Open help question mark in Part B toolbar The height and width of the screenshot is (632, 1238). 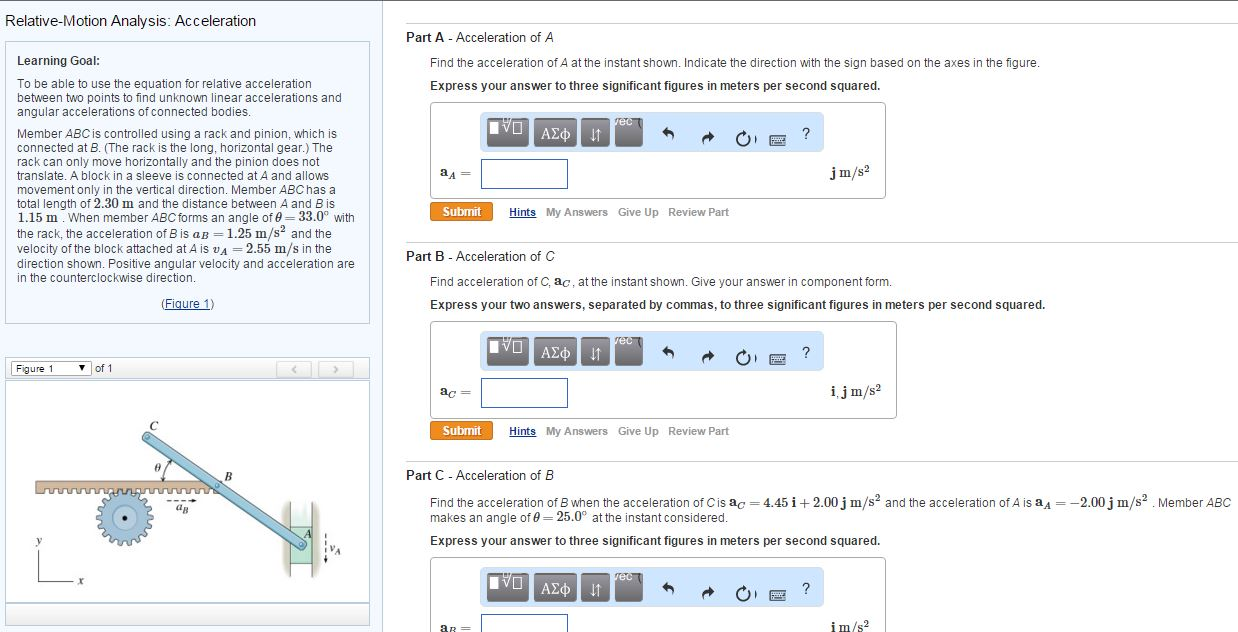806,351
